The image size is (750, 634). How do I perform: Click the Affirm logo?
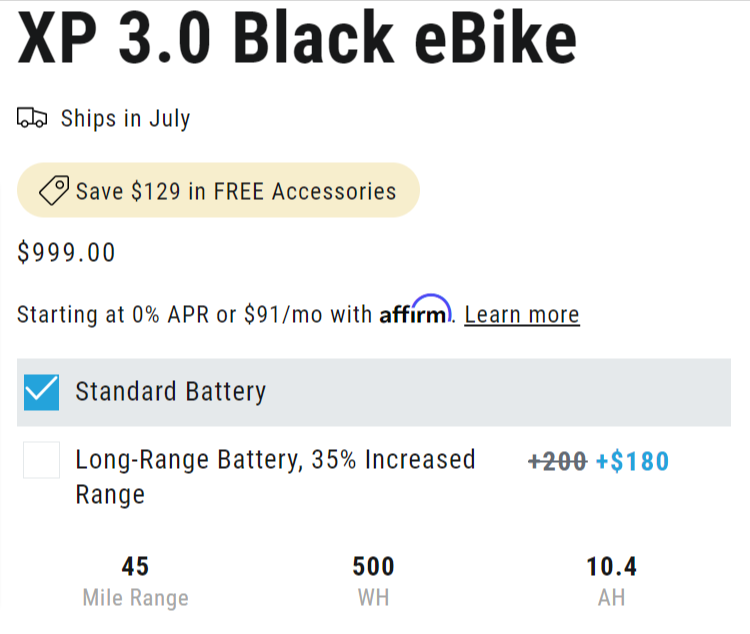tap(415, 311)
